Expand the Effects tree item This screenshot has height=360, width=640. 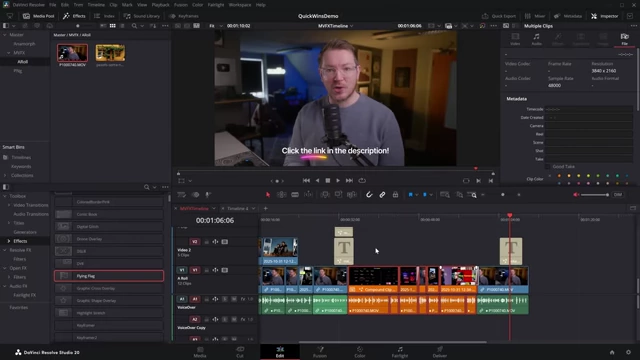click(9, 241)
